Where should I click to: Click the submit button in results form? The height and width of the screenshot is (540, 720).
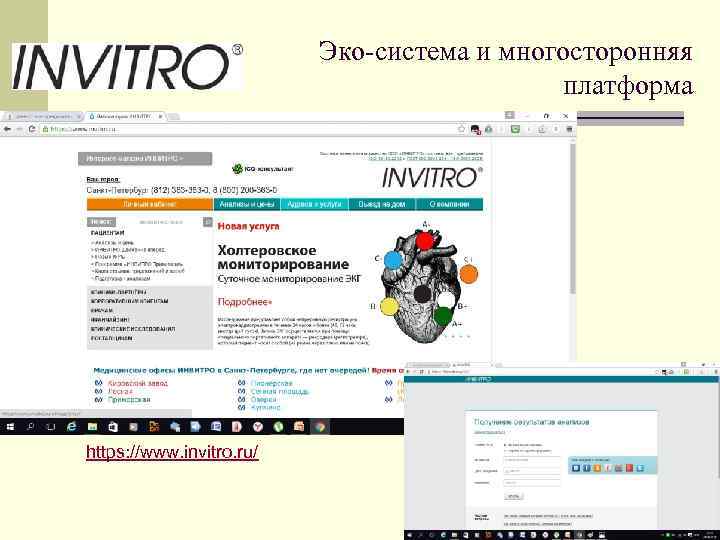[x=514, y=496]
